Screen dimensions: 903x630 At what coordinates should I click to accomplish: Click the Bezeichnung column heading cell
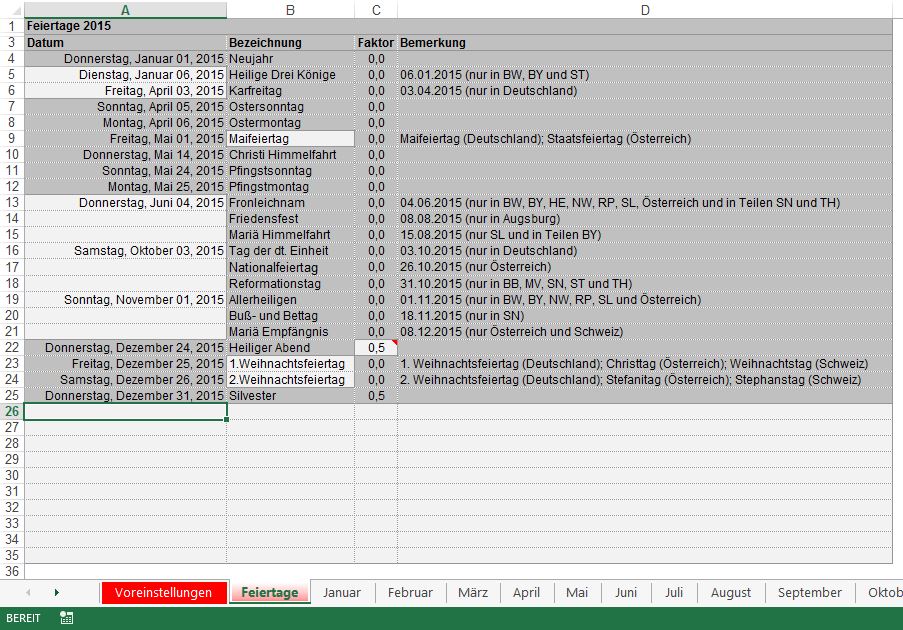click(290, 43)
